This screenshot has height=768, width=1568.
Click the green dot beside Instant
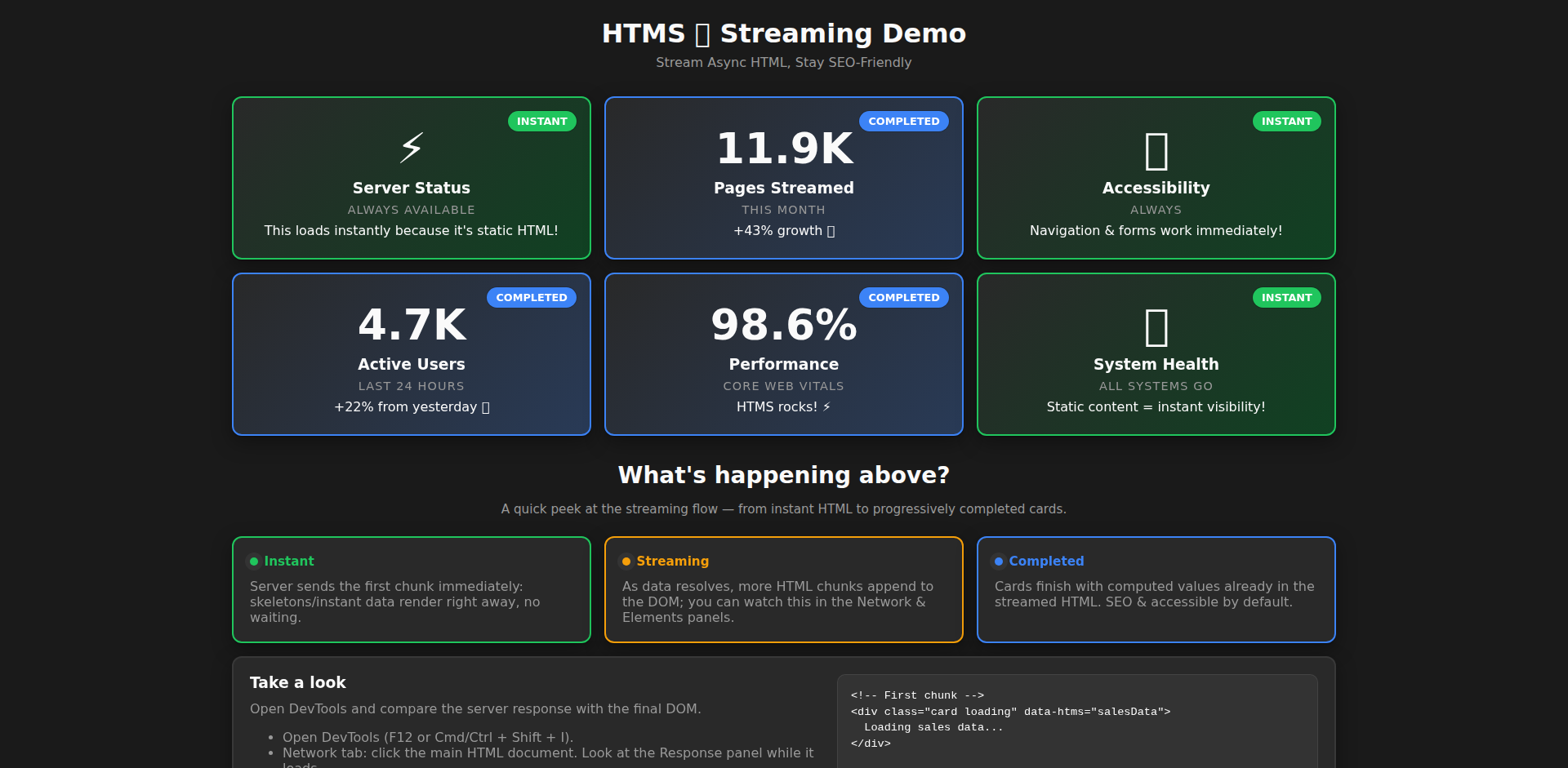254,562
